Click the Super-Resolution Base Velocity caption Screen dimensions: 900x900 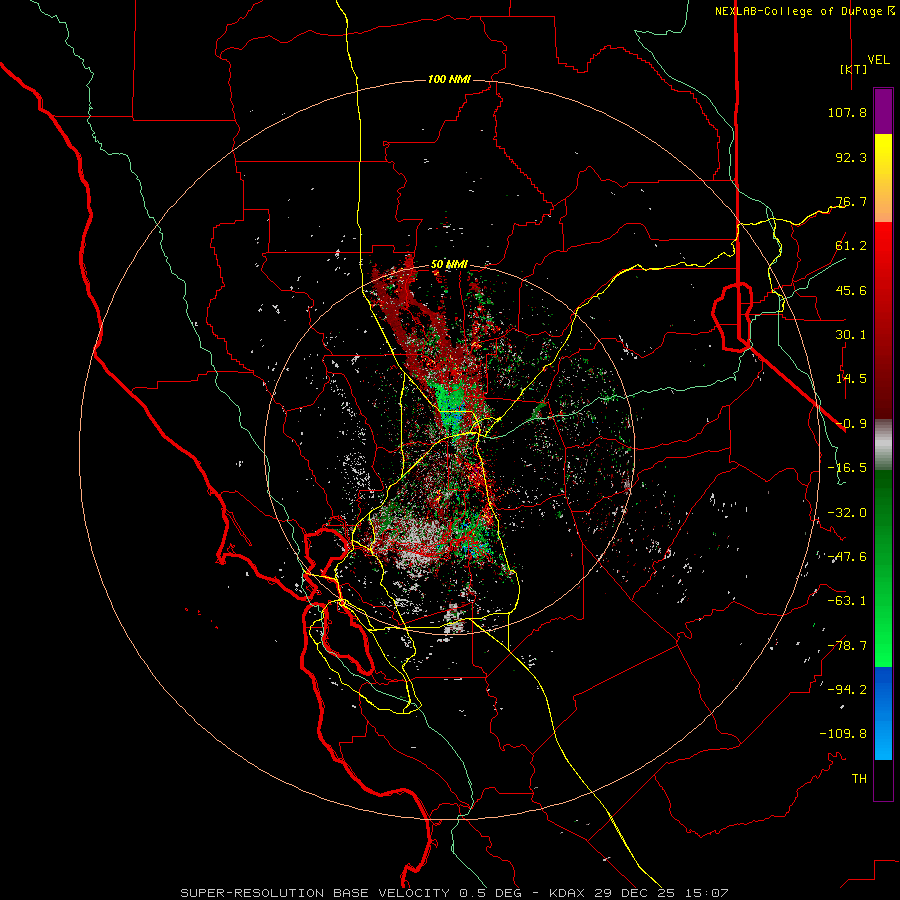coord(454,893)
